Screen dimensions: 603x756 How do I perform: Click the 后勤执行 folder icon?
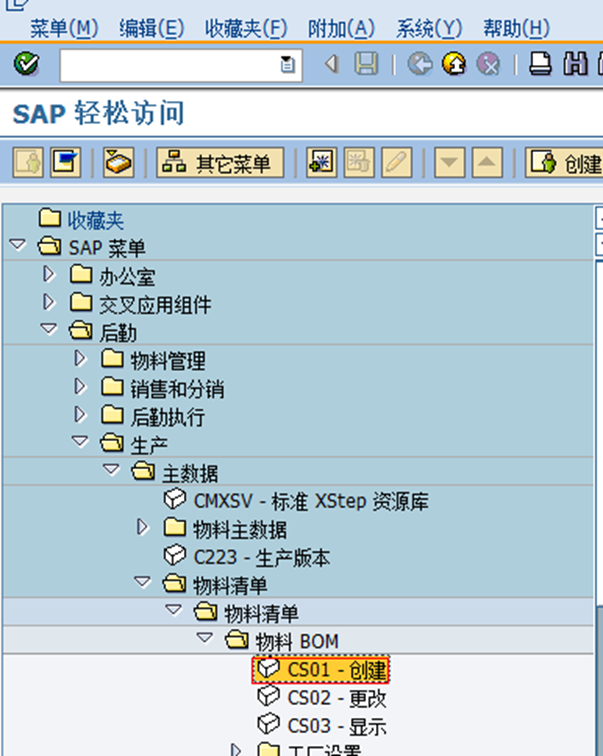[x=112, y=415]
